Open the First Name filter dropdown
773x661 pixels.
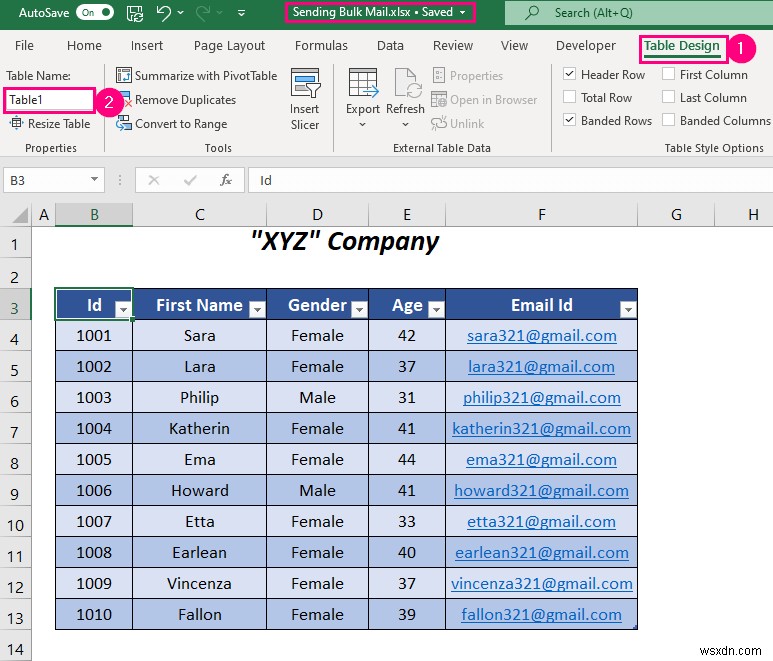[257, 309]
